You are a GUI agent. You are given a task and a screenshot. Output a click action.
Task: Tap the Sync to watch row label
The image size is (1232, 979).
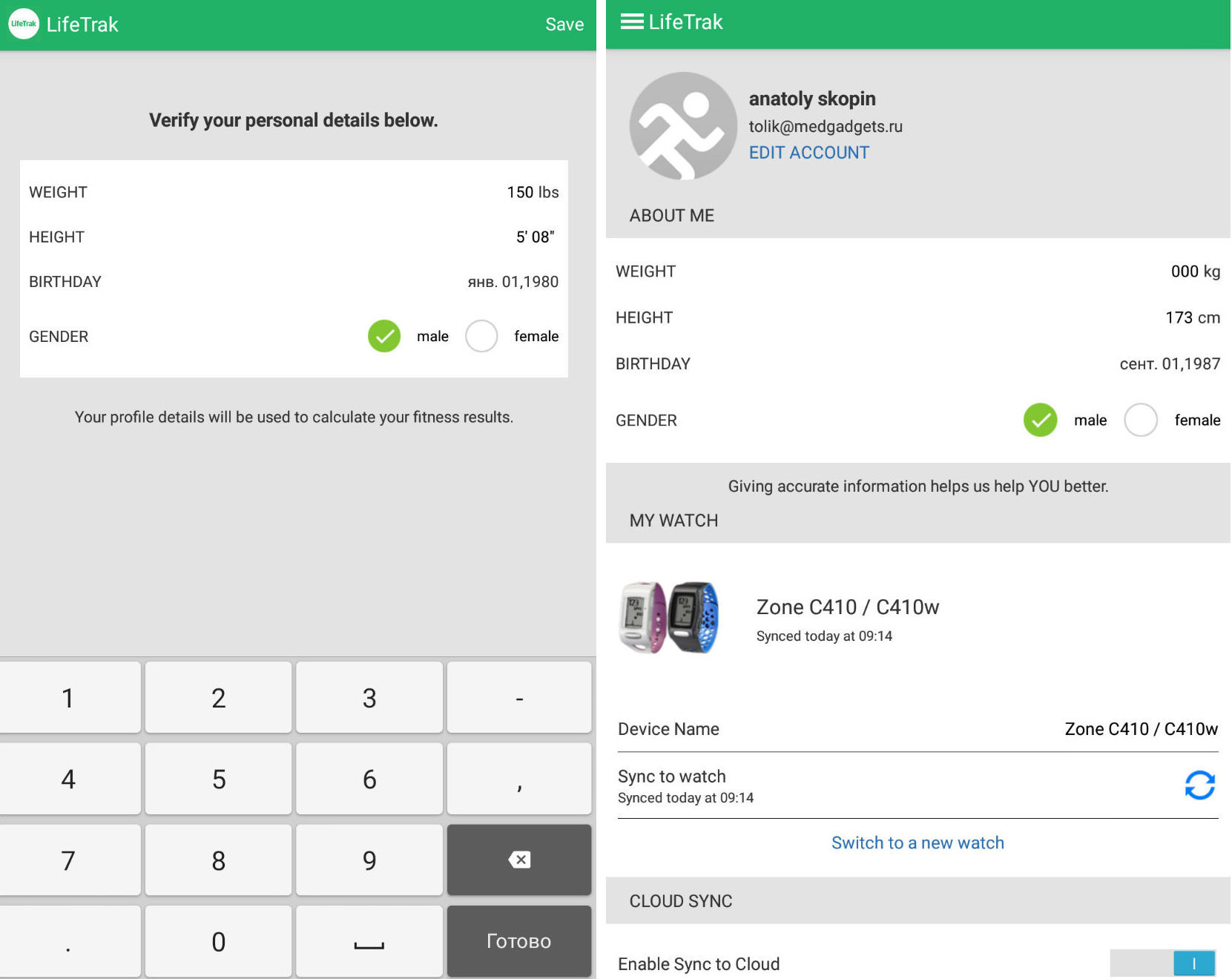coord(671,777)
